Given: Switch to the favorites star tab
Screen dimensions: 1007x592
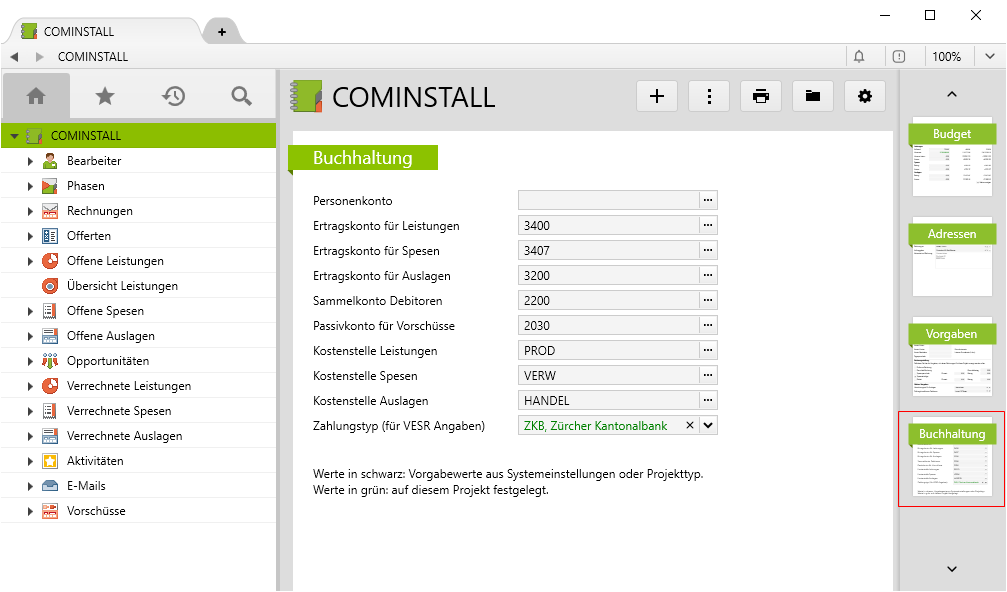Looking at the screenshot, I should 105,96.
